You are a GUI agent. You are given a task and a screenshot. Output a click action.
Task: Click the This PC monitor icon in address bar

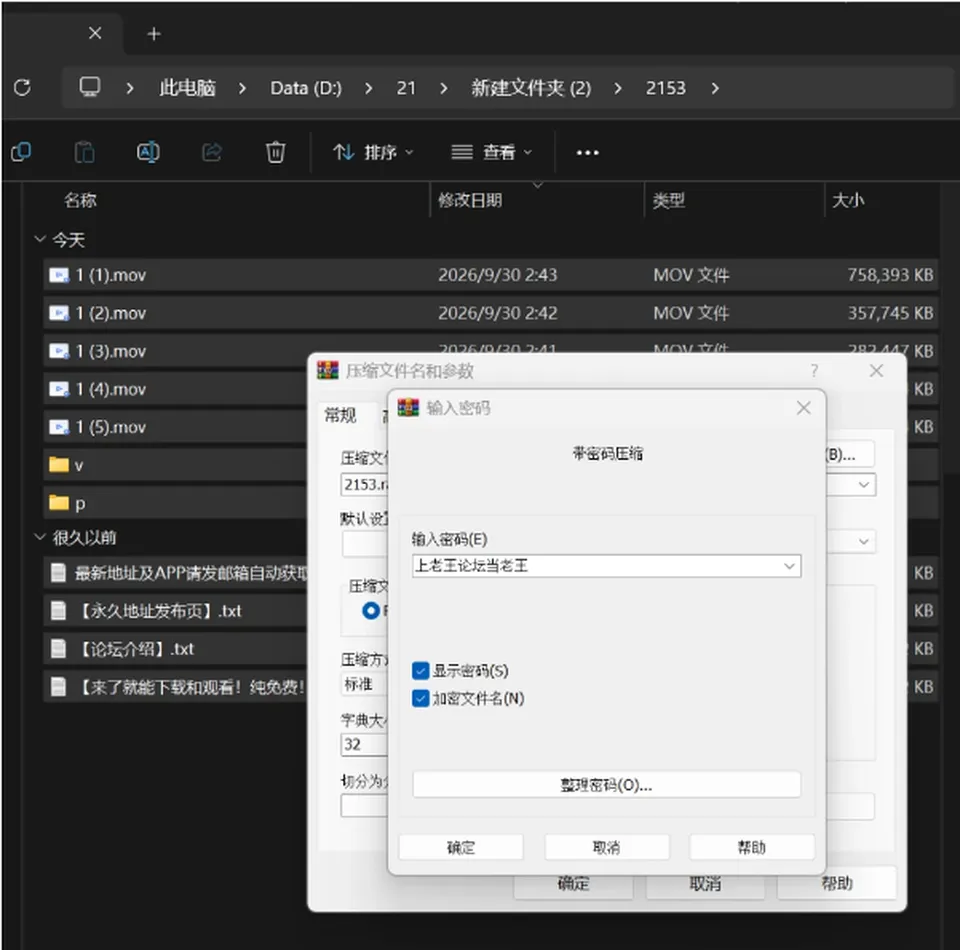click(x=90, y=87)
